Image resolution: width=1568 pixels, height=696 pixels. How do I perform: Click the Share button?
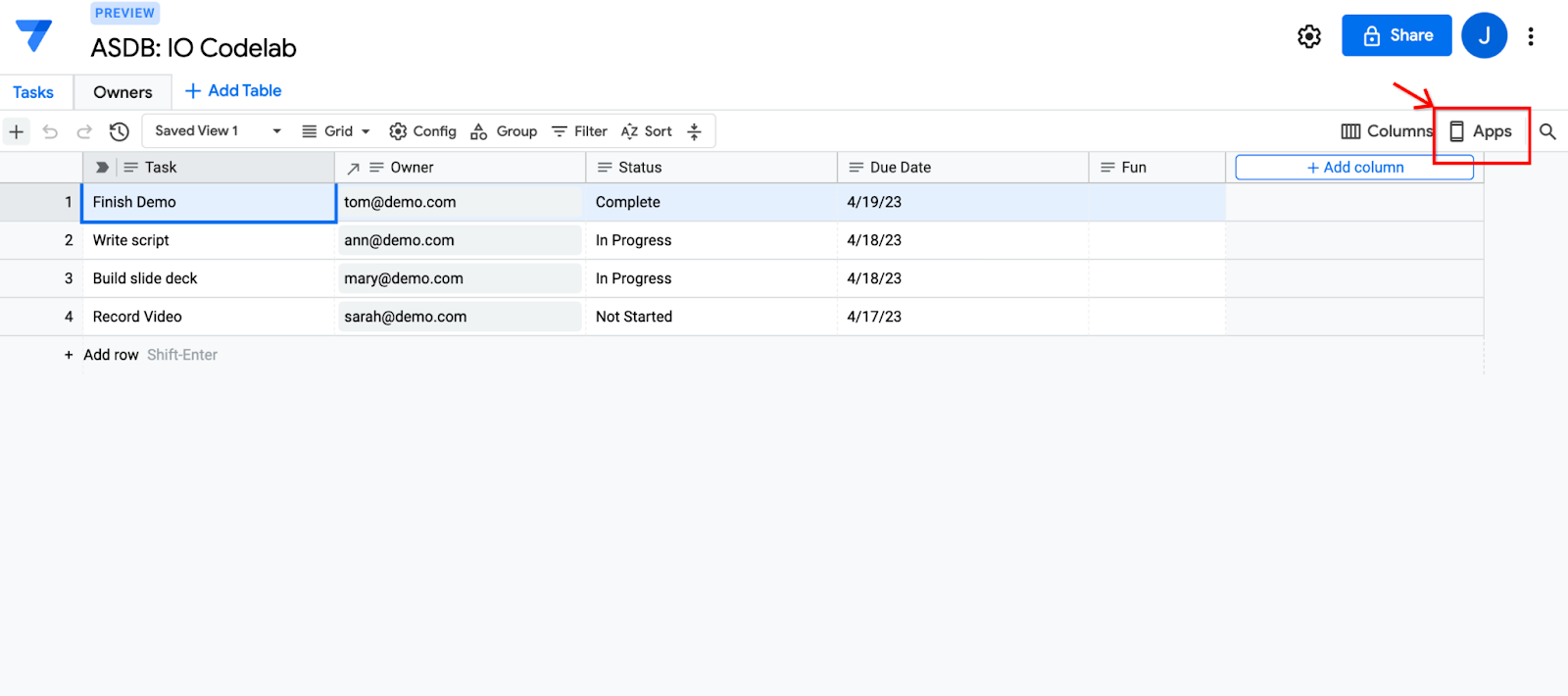coord(1396,35)
